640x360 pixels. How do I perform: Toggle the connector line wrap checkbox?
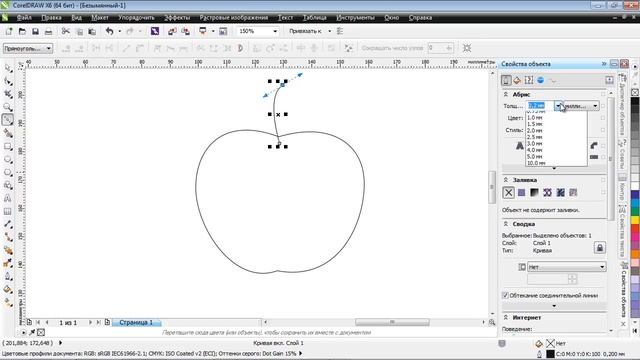pos(505,295)
